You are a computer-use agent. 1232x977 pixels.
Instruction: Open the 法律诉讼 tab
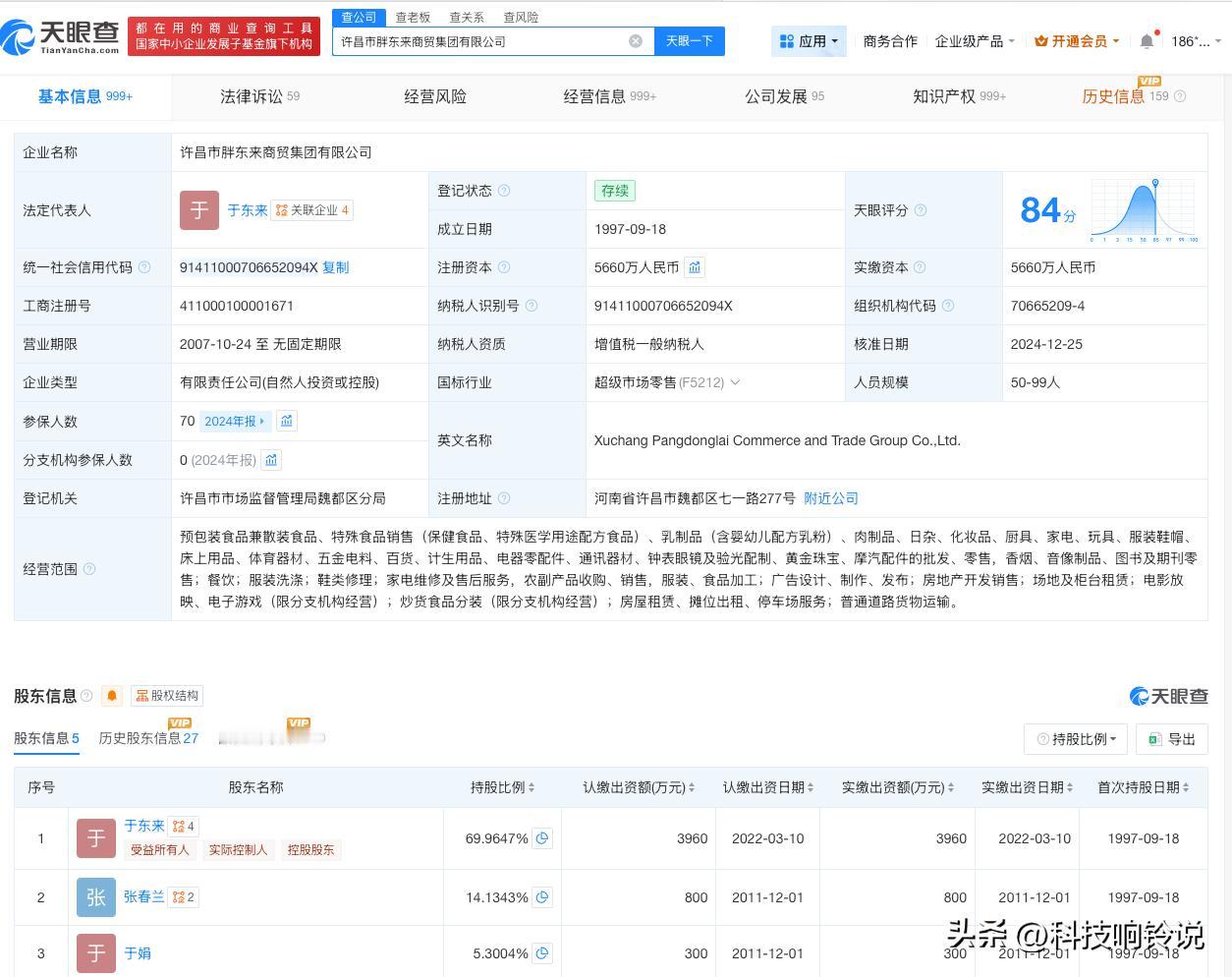click(x=259, y=96)
